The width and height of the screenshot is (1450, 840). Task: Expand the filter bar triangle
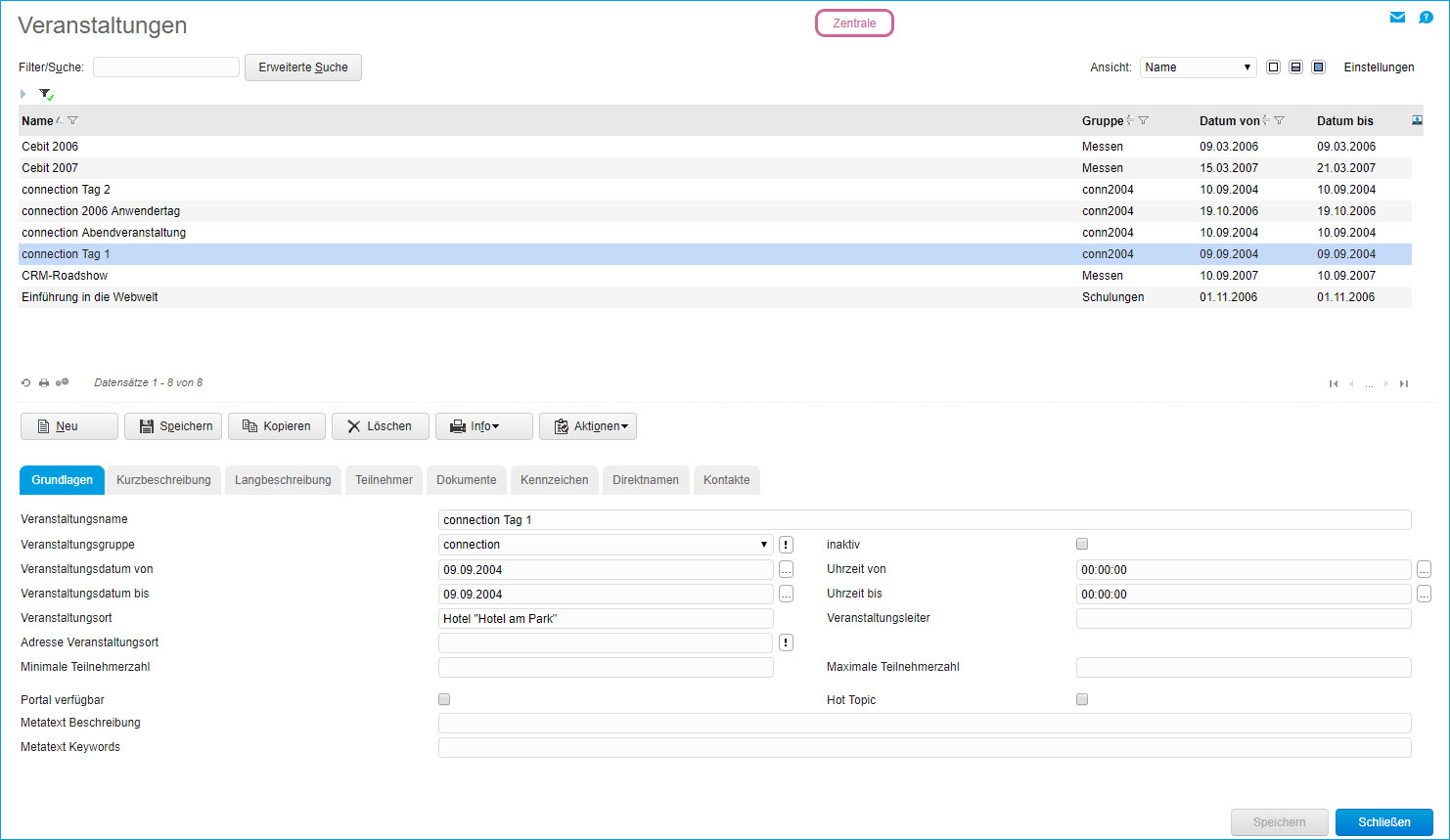23,94
